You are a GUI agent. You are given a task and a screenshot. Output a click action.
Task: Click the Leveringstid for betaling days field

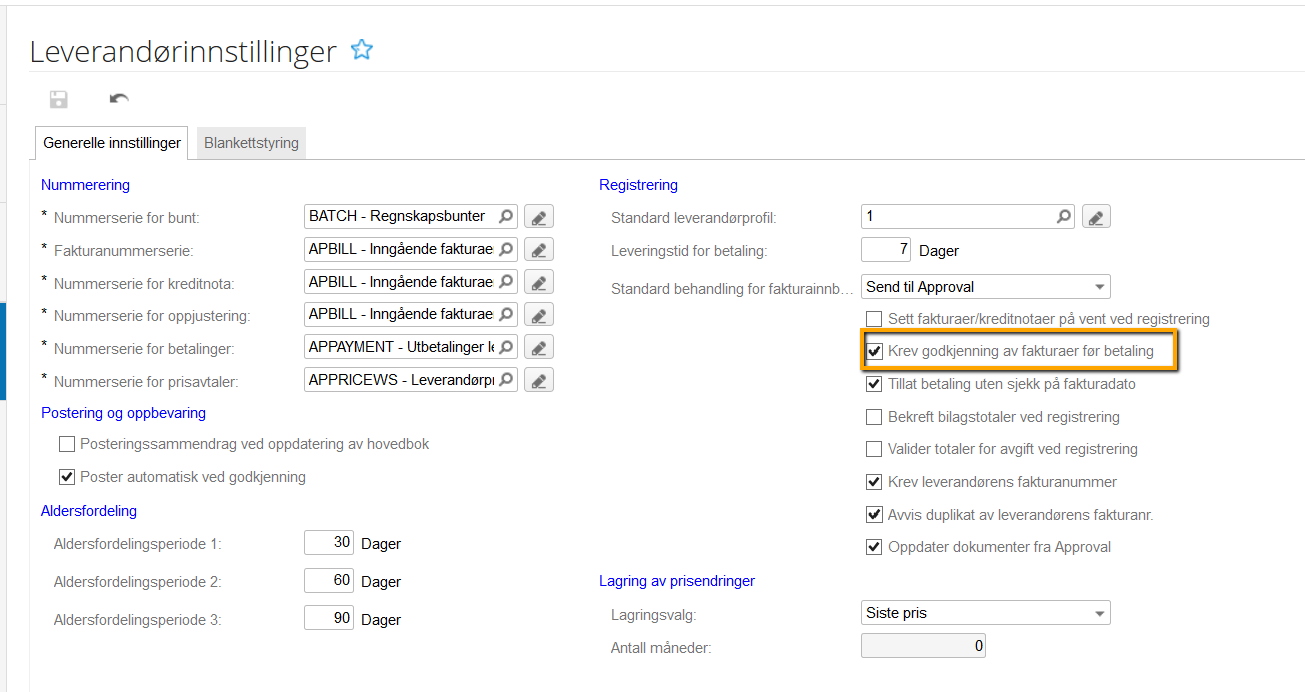[x=886, y=250]
